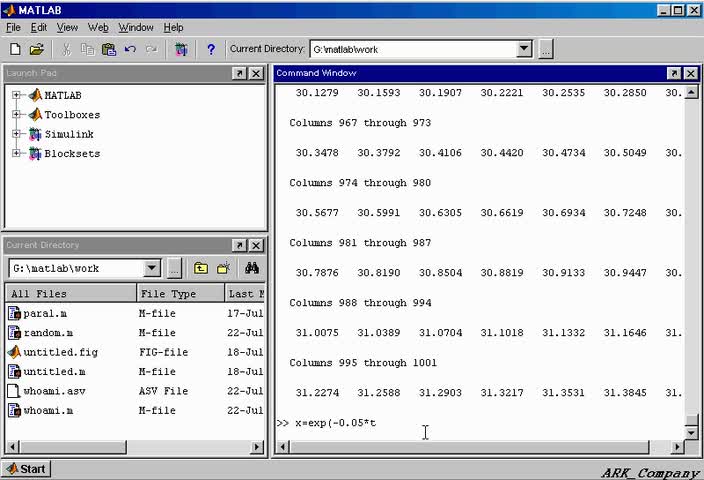Sort by the All Files column header
This screenshot has height=480, width=704.
click(71, 294)
